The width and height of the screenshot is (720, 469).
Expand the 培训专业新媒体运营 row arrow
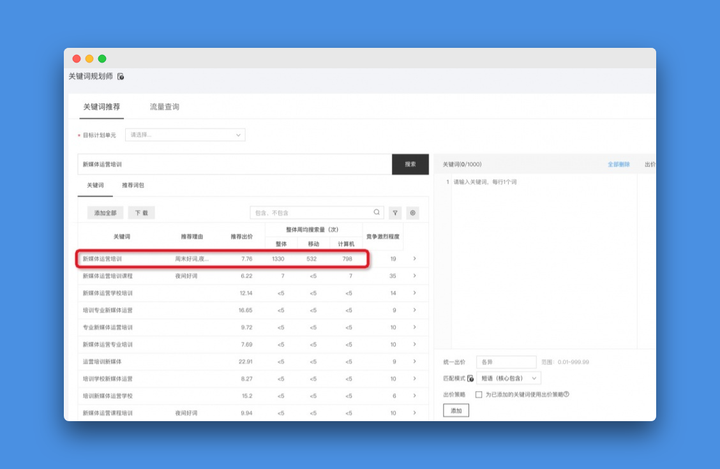[415, 310]
